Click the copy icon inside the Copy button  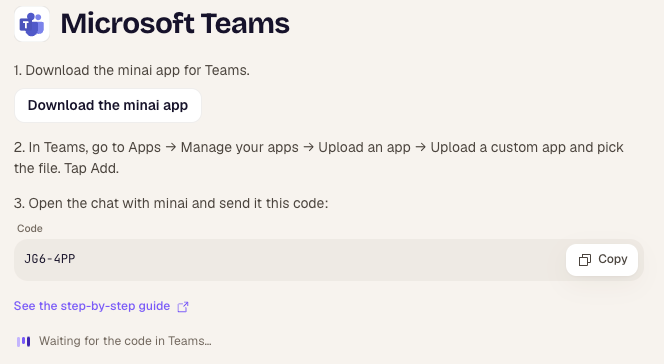[x=585, y=260]
